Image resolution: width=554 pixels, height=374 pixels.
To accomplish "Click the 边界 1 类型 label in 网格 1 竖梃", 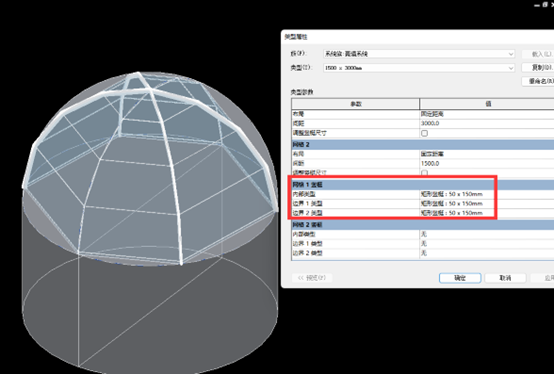I will (307, 203).
